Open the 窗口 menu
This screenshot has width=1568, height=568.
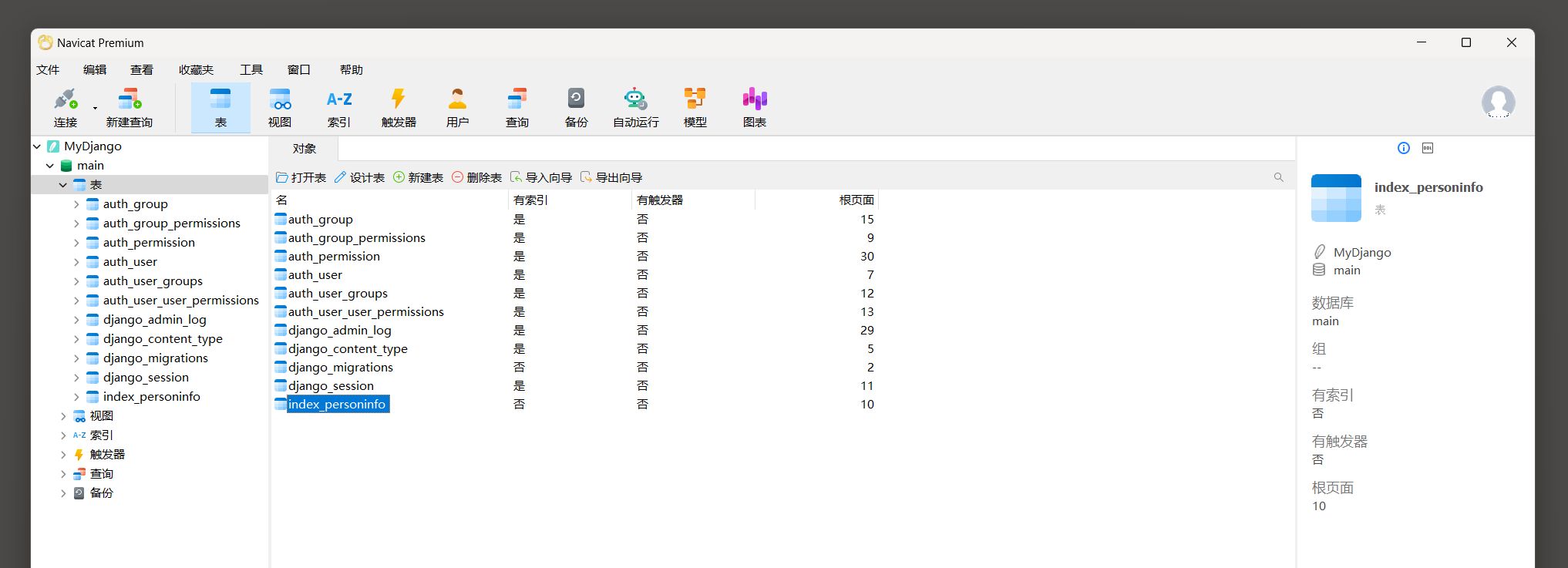pyautogui.click(x=299, y=70)
